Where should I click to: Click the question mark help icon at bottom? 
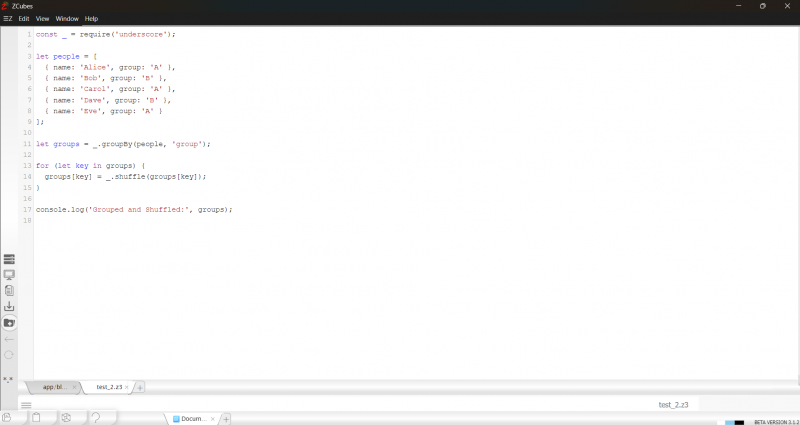point(97,417)
